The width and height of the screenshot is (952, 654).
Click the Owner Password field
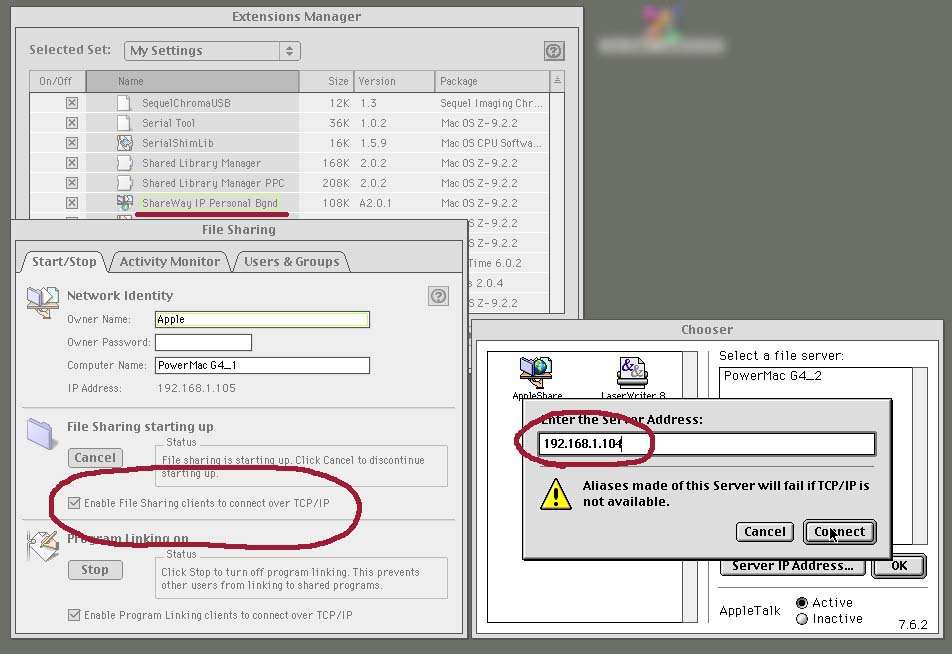pyautogui.click(x=203, y=342)
